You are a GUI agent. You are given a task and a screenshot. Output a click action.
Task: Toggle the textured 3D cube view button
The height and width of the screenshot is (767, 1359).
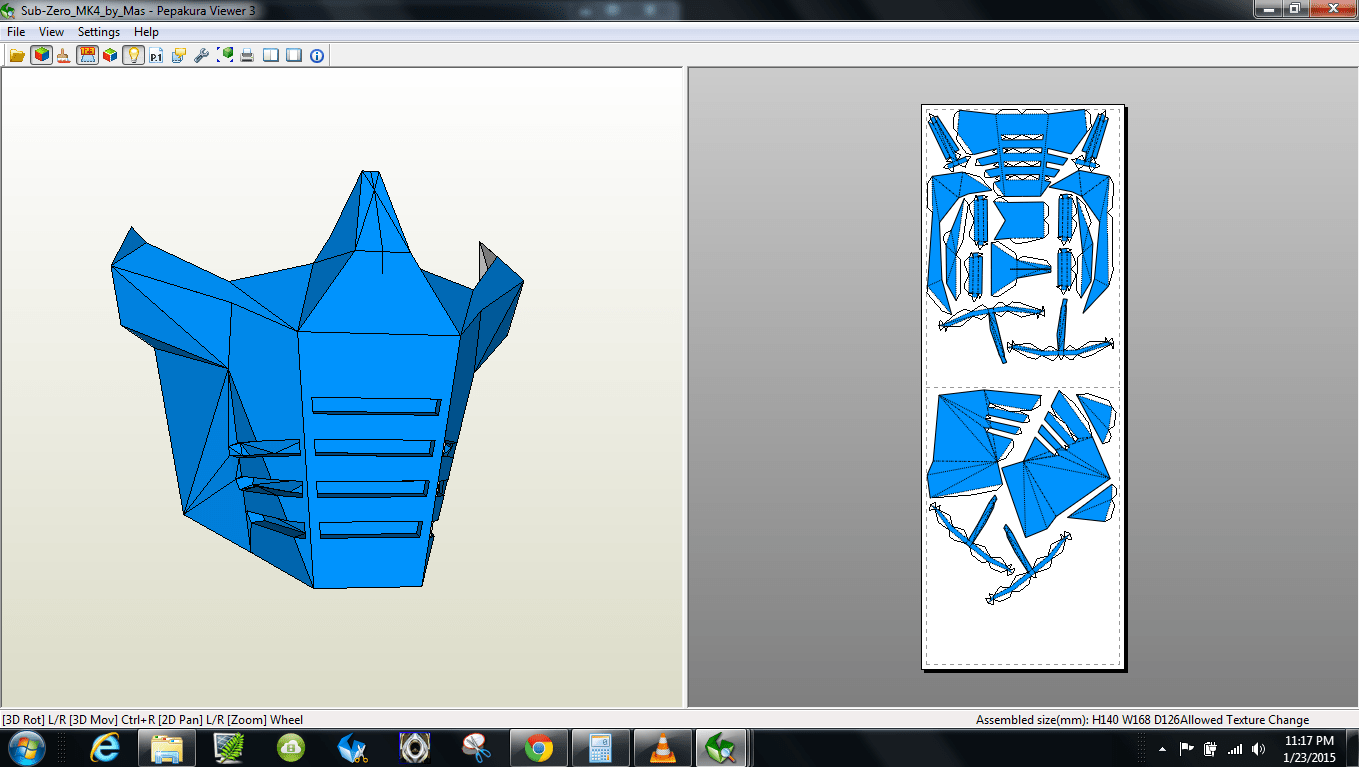(x=41, y=55)
